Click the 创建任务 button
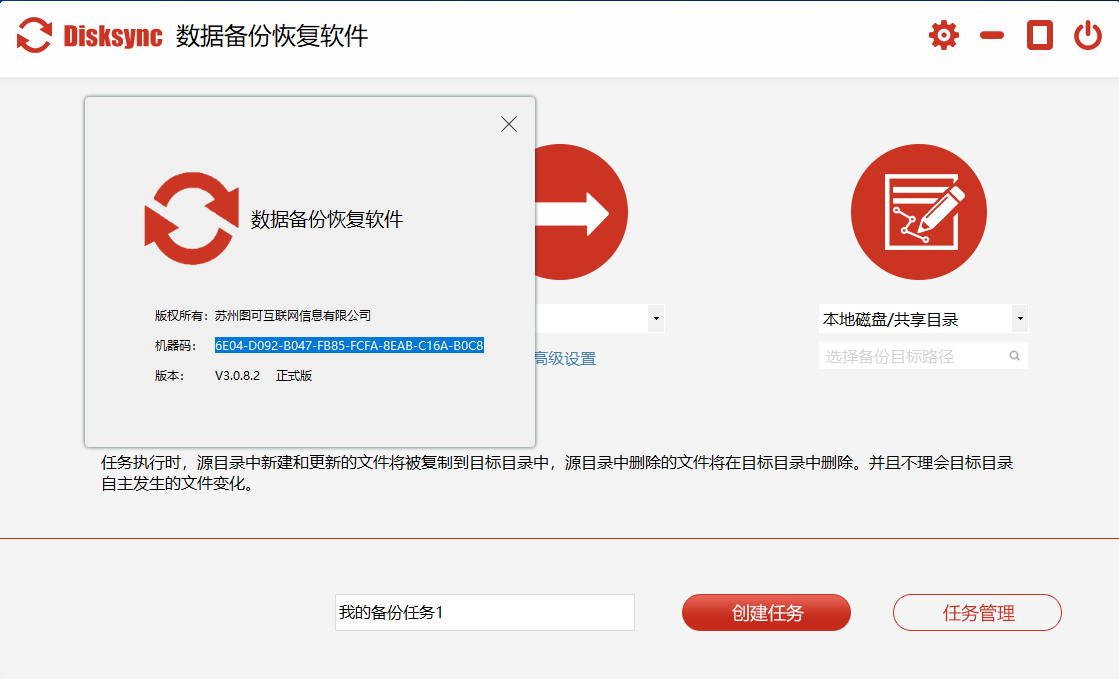1119x679 pixels. coord(766,613)
